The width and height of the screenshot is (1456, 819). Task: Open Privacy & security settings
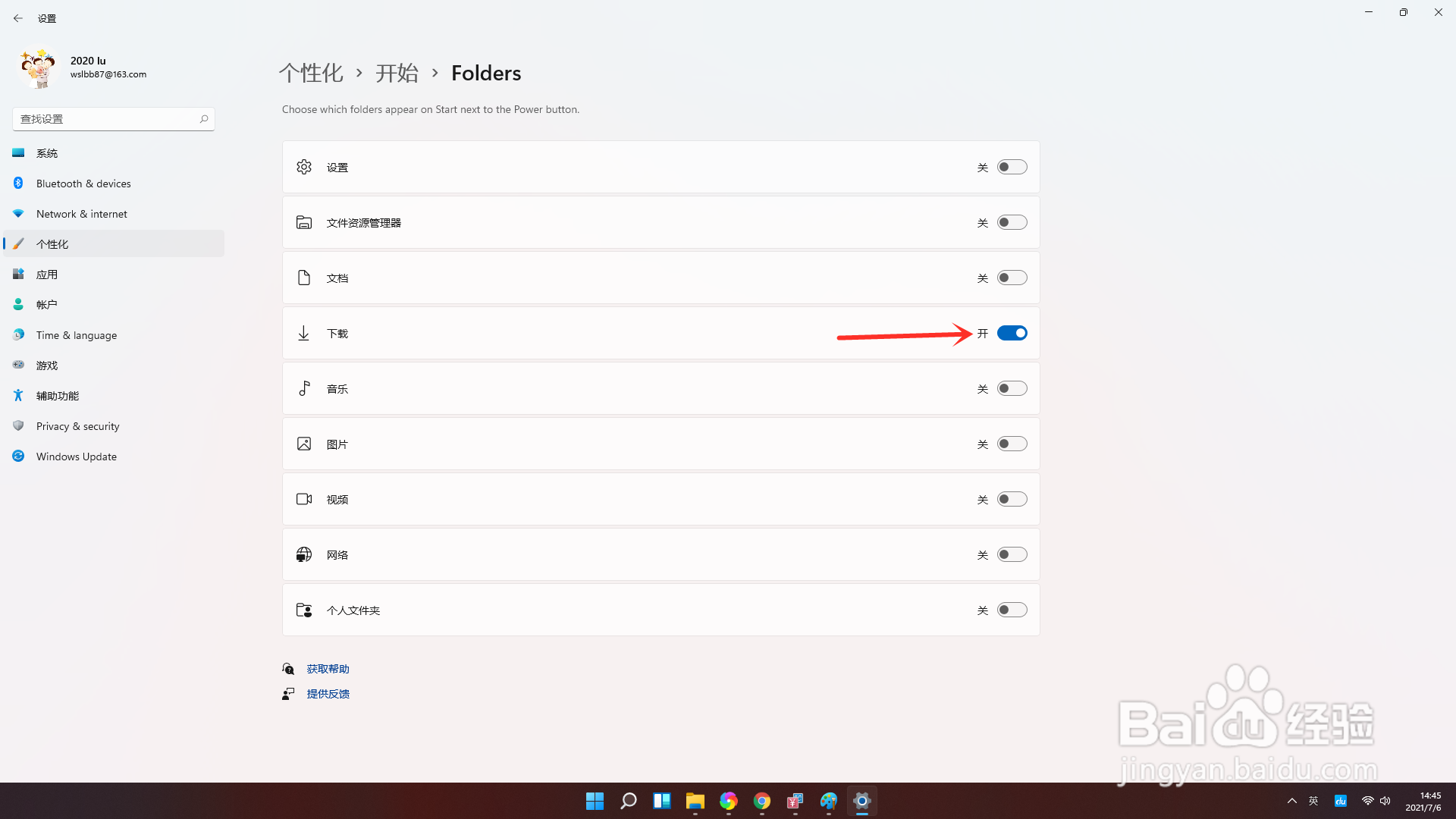(x=78, y=425)
